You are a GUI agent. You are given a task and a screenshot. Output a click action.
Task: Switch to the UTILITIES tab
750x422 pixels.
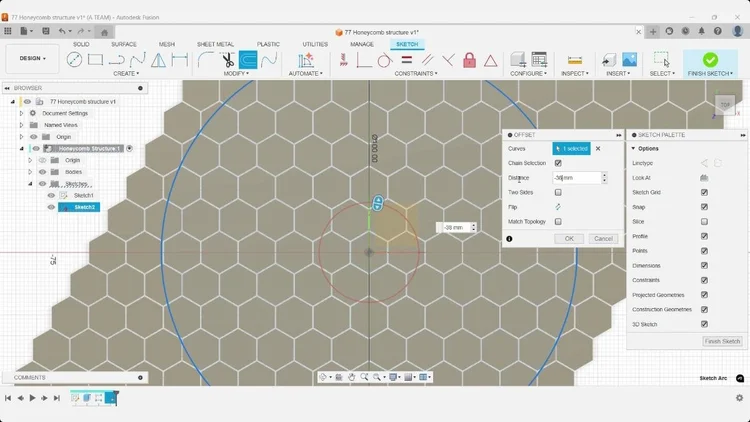click(x=315, y=44)
